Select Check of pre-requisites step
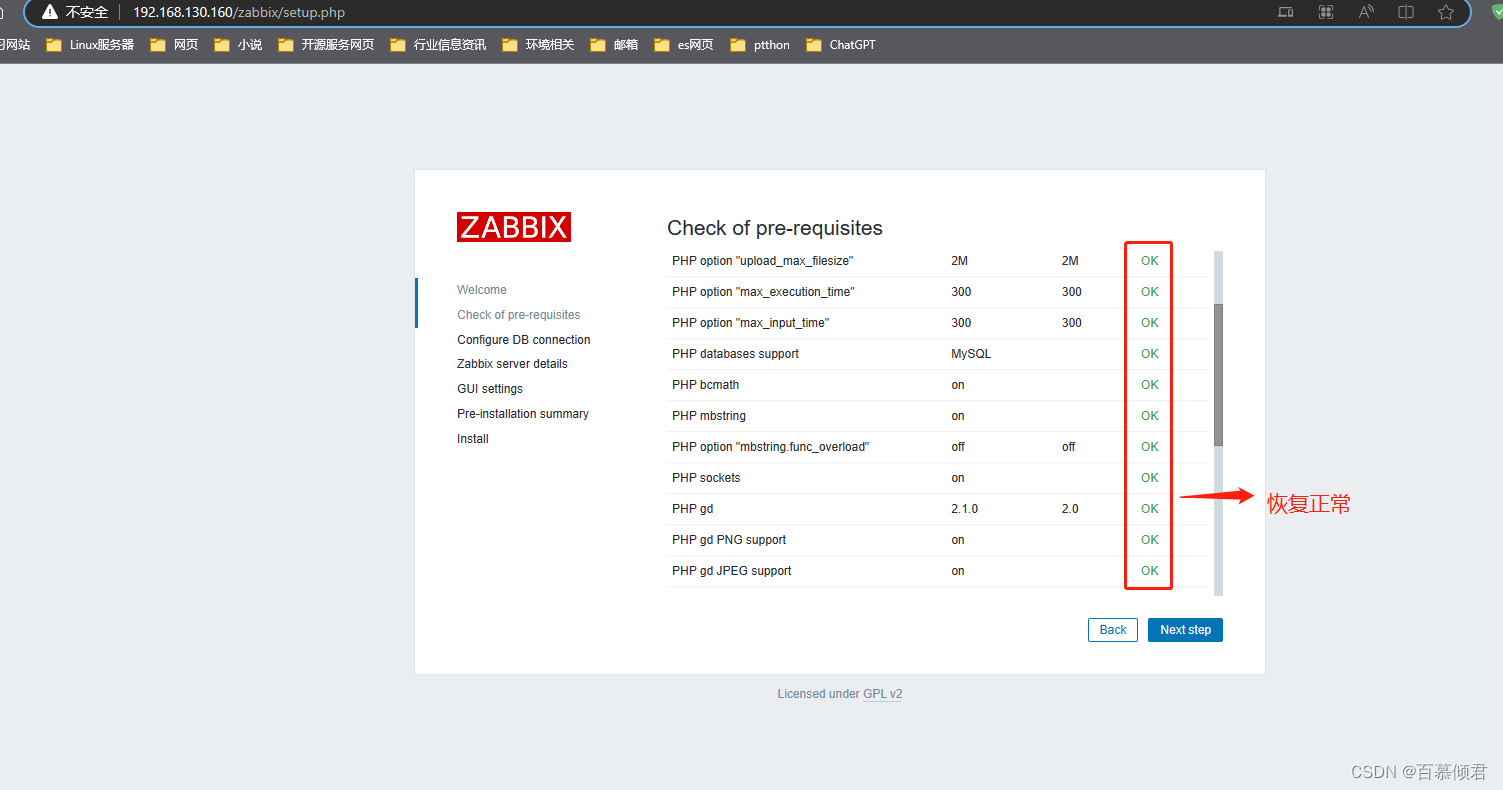This screenshot has height=790, width=1503. click(x=519, y=315)
